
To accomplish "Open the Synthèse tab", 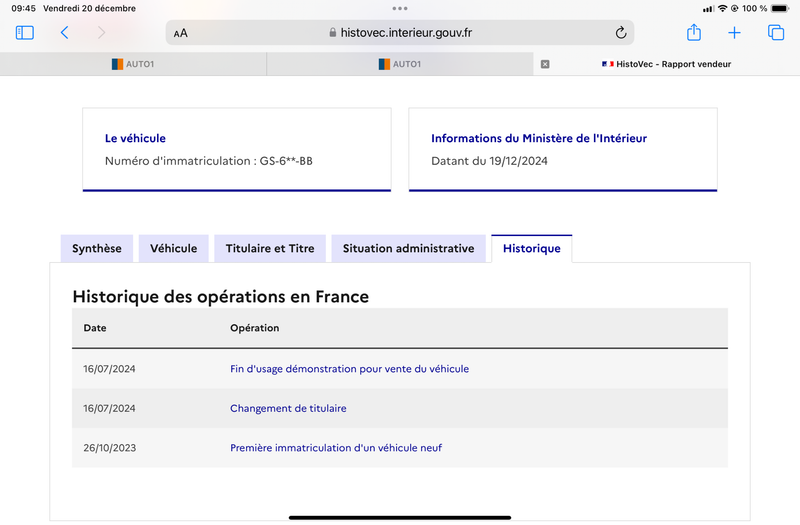I will tap(97, 248).
